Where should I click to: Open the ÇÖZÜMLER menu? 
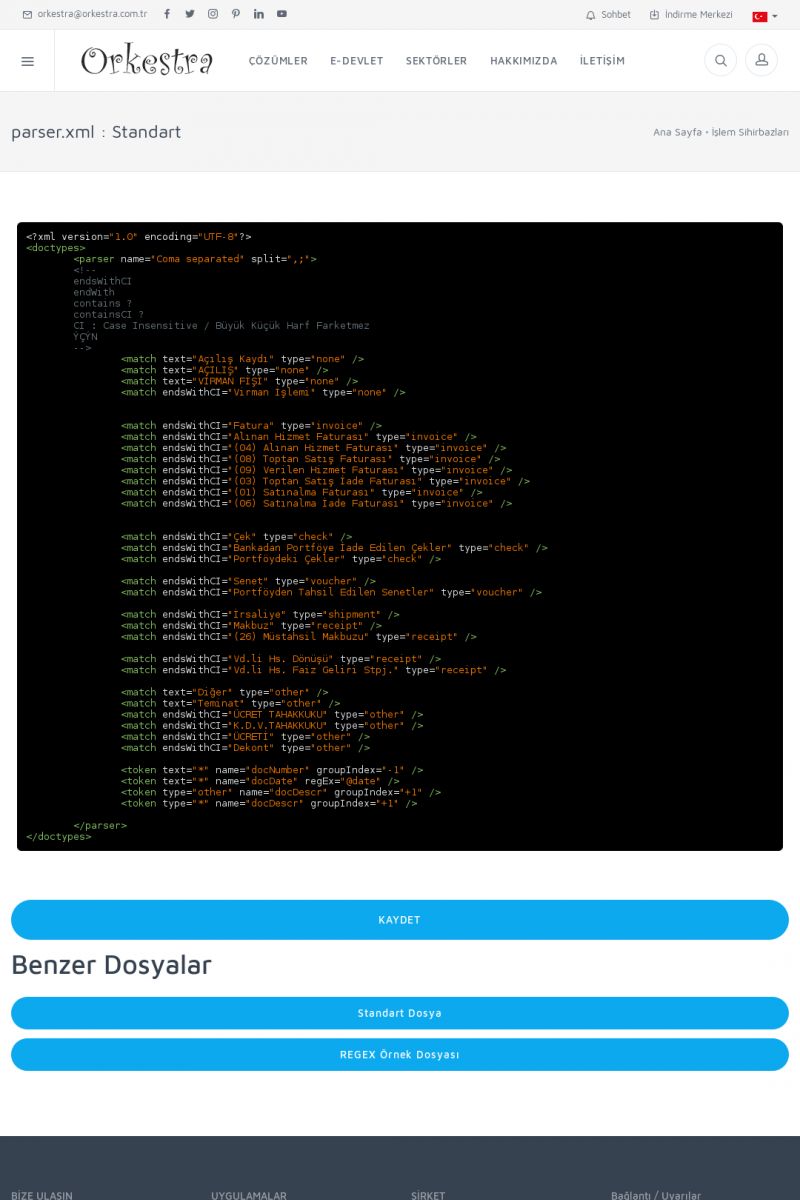coord(278,61)
